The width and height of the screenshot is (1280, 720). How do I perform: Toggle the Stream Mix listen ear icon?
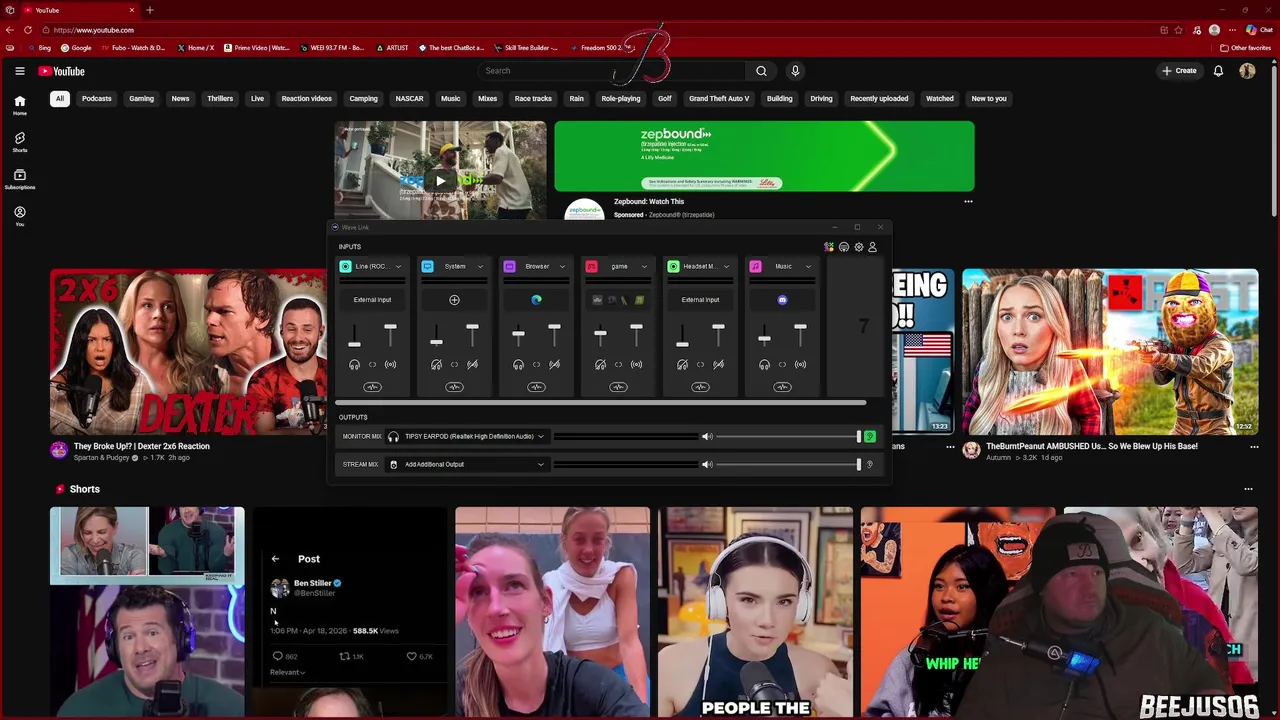coord(870,464)
